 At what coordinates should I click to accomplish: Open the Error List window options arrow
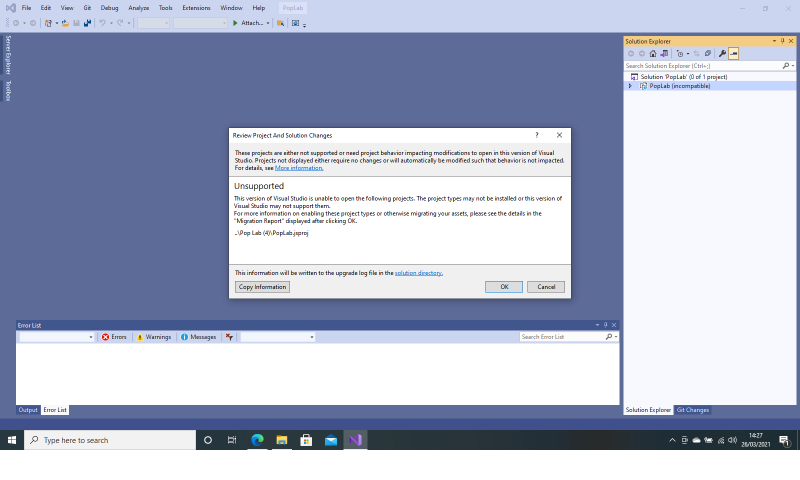coord(597,325)
